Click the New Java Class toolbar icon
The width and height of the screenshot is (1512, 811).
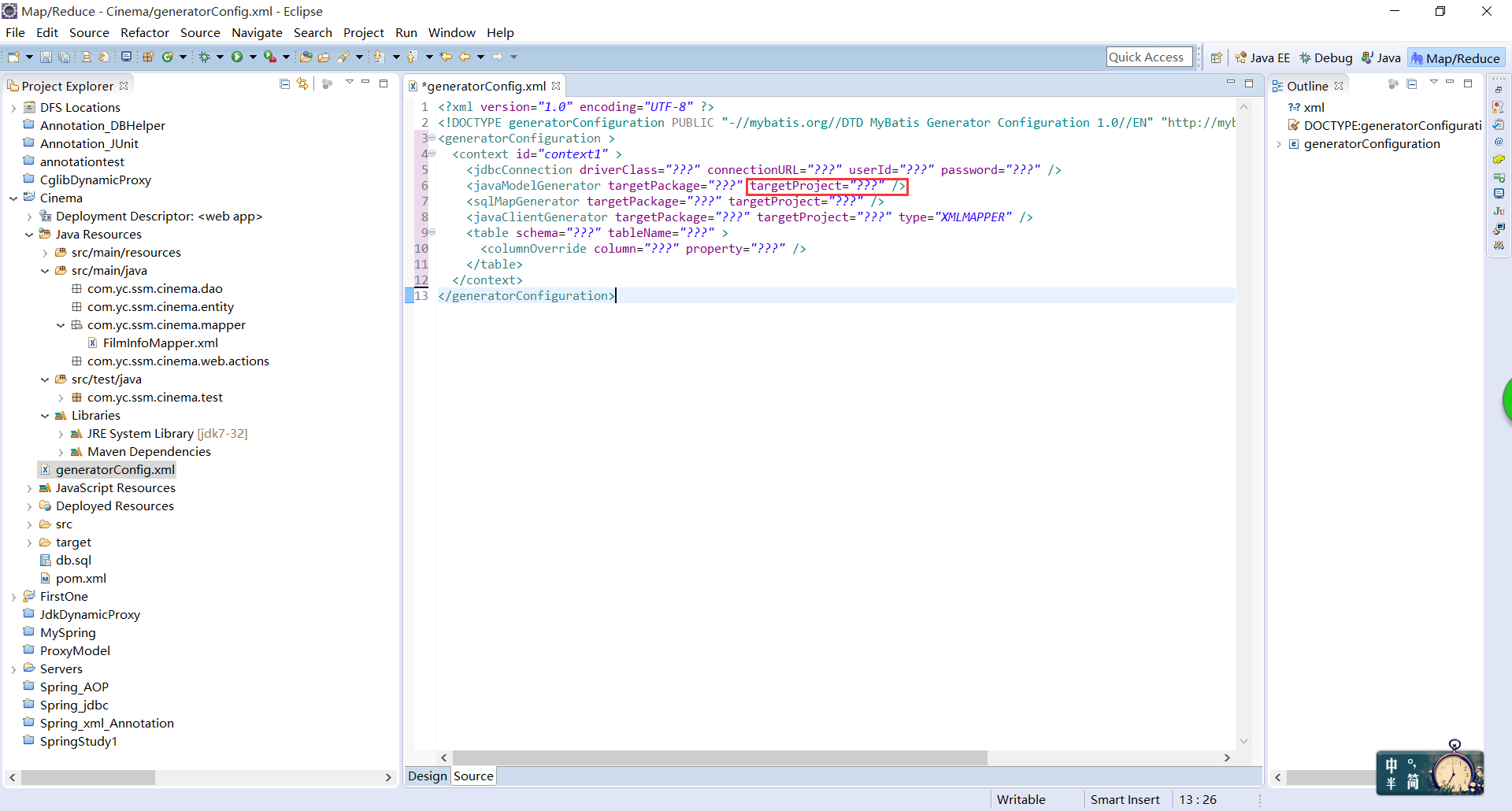click(x=167, y=57)
